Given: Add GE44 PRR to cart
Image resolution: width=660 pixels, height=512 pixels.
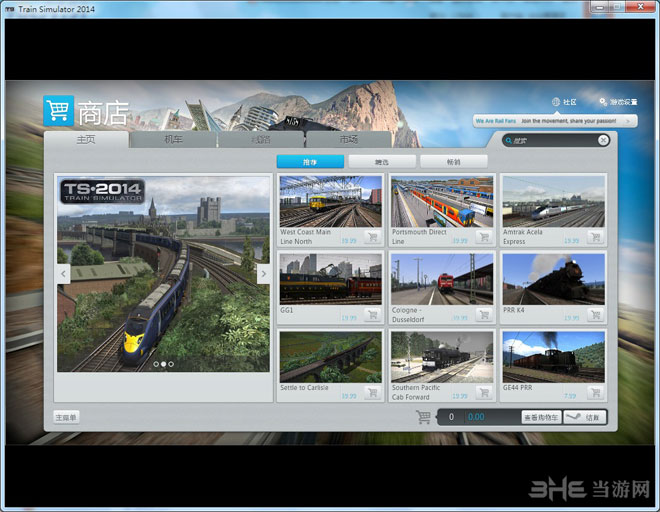Looking at the screenshot, I should pyautogui.click(x=596, y=392).
